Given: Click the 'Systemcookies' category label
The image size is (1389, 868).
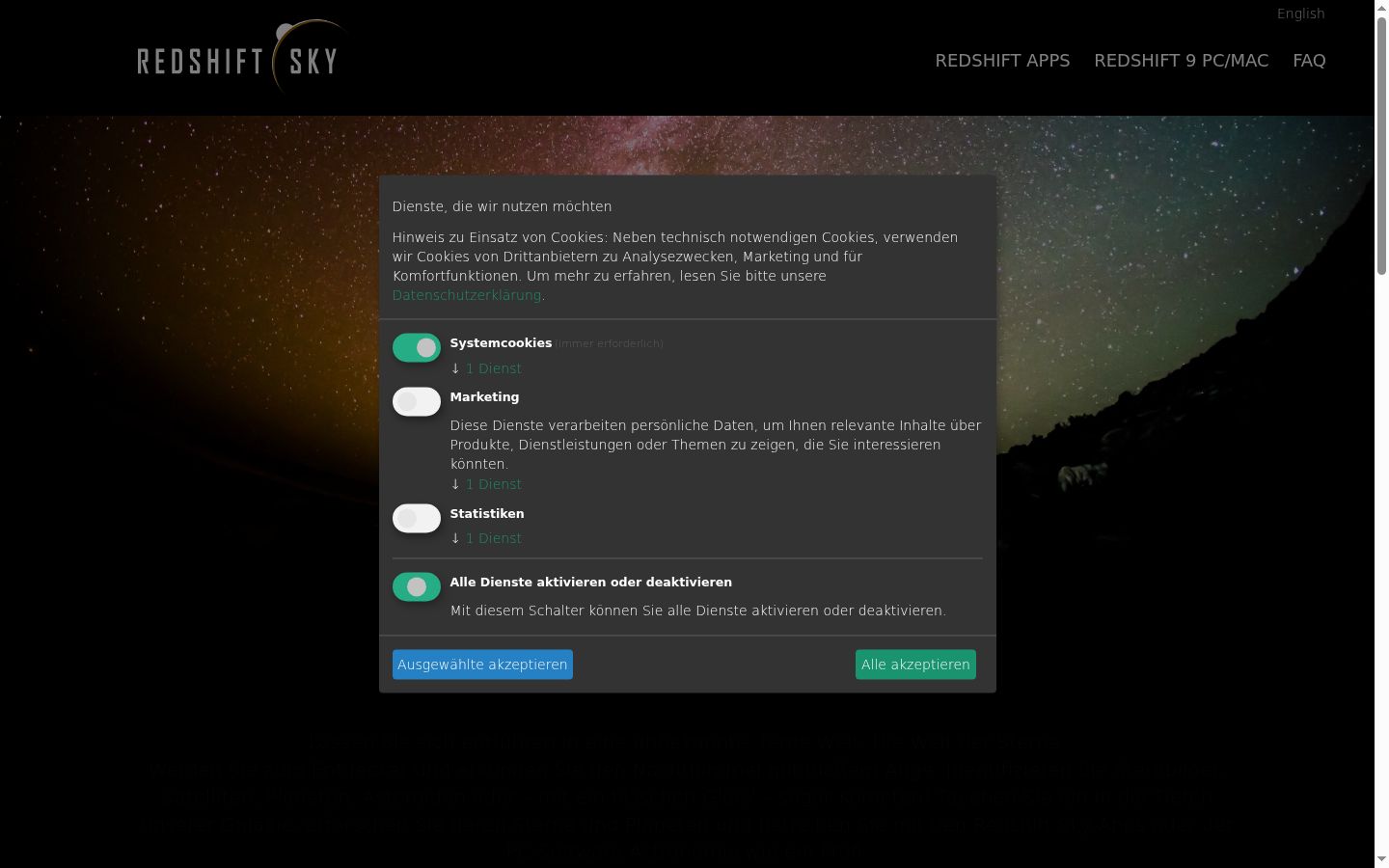Looking at the screenshot, I should point(501,343).
